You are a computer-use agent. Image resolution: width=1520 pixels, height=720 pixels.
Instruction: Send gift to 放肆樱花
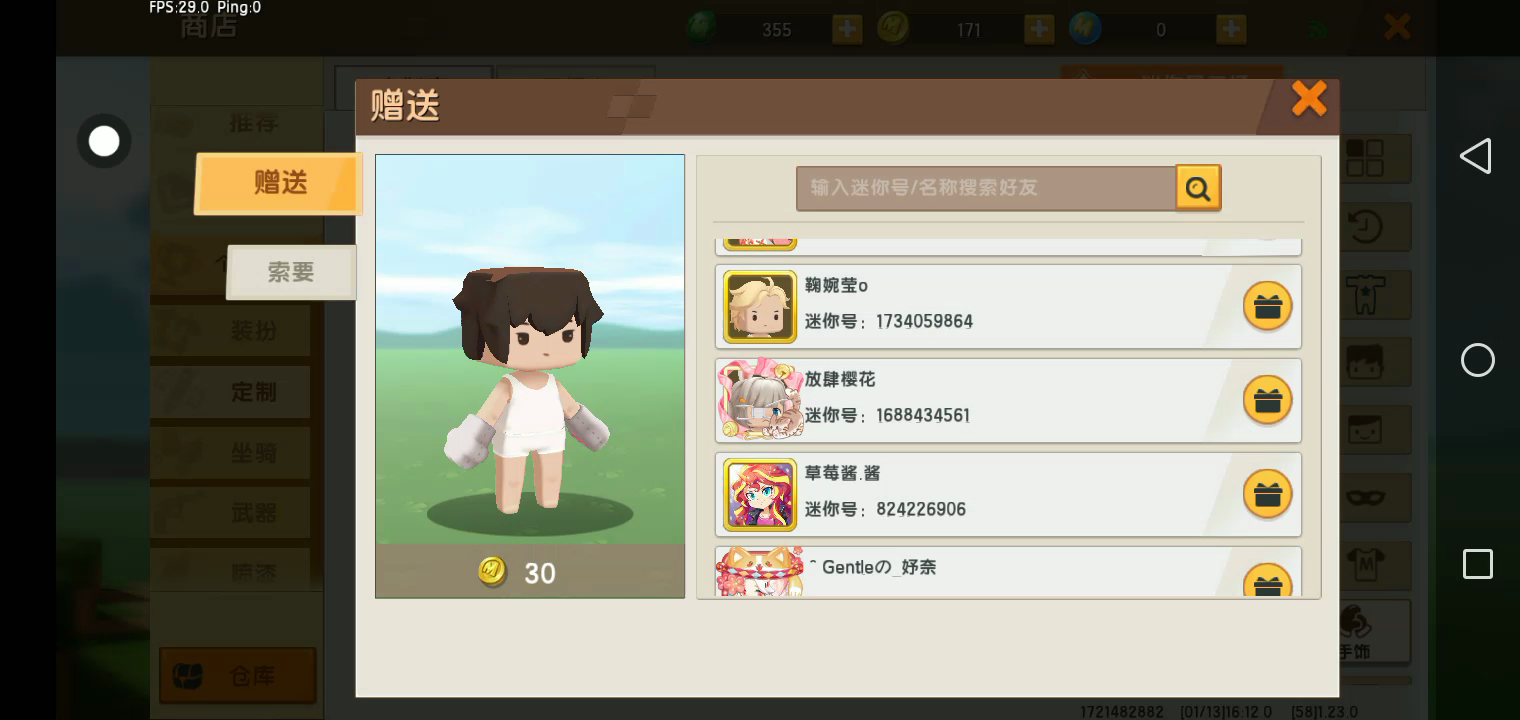click(x=1267, y=400)
